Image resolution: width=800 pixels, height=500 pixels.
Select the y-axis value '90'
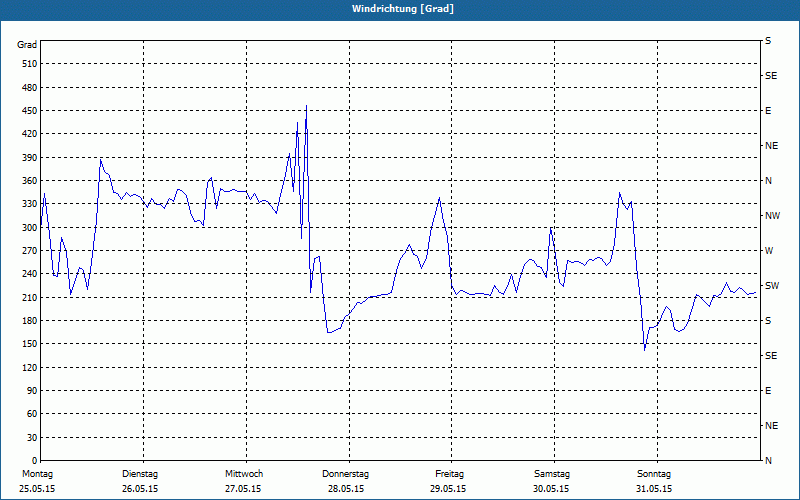pyautogui.click(x=32, y=390)
